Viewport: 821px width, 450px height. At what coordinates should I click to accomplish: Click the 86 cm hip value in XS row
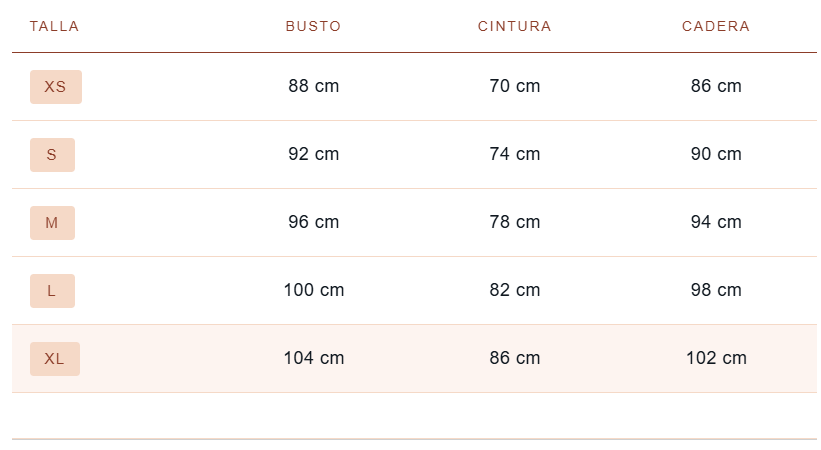point(716,86)
